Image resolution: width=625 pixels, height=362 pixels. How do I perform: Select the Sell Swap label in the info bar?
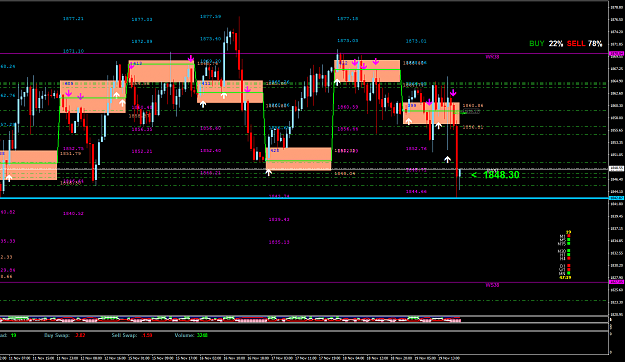(124, 335)
